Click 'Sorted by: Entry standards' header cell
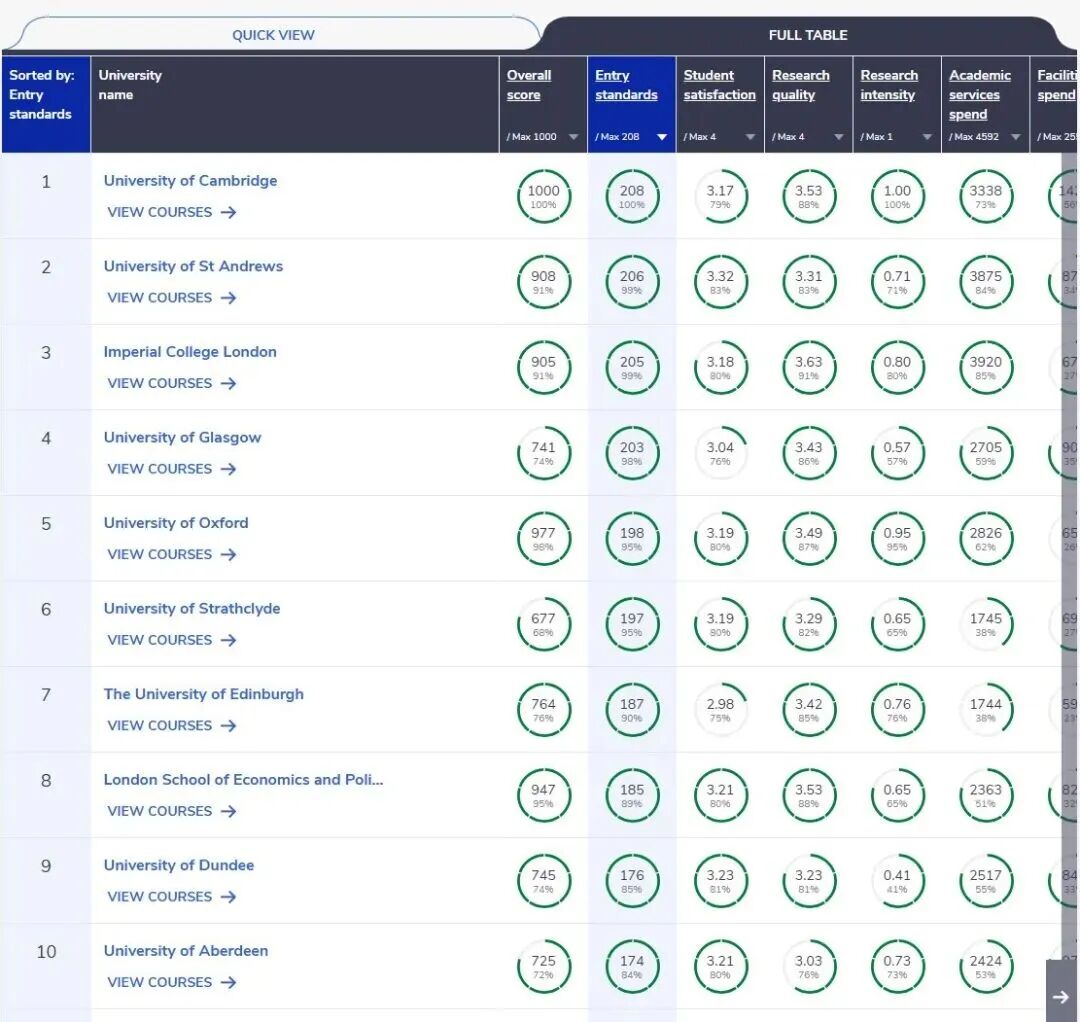Screen dimensions: 1080x1022 coord(46,104)
